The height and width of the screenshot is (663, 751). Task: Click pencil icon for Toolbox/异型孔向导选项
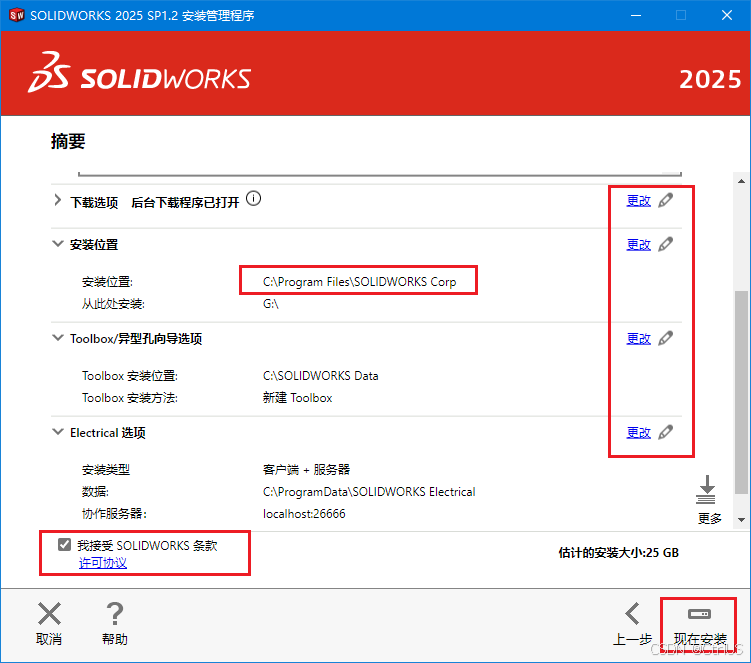(665, 338)
